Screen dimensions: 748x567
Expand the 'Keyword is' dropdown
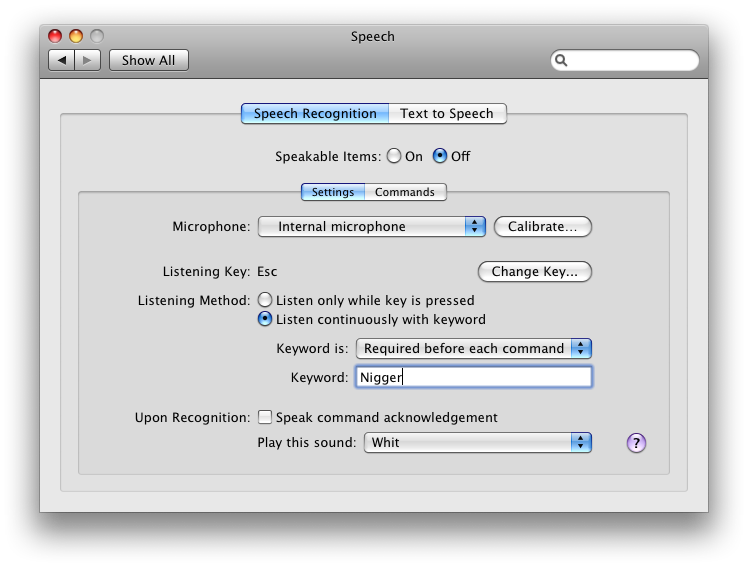pyautogui.click(x=474, y=348)
